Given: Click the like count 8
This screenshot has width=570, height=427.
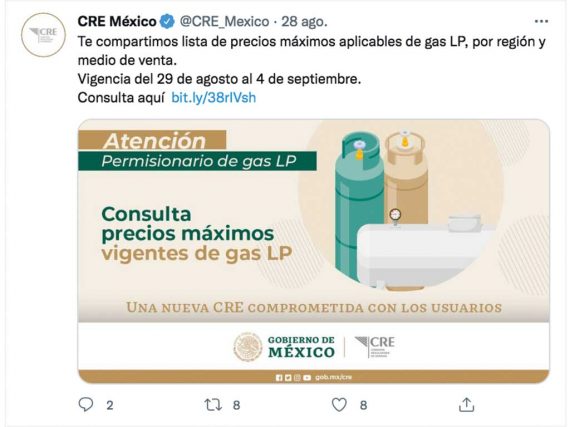Looking at the screenshot, I should (363, 405).
